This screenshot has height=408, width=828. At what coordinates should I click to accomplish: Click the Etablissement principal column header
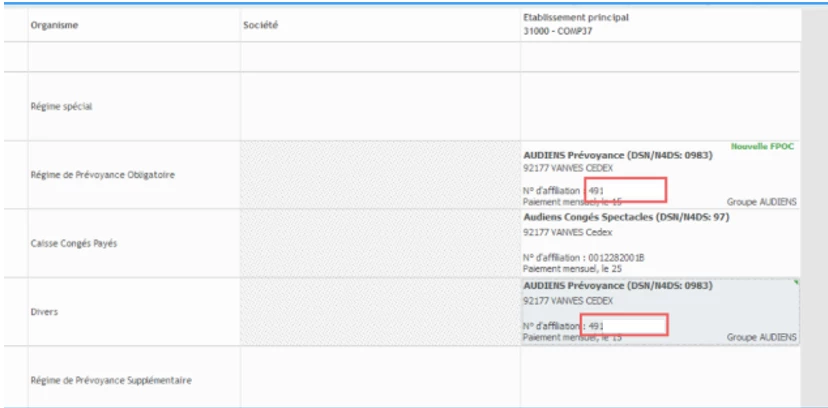tap(576, 17)
